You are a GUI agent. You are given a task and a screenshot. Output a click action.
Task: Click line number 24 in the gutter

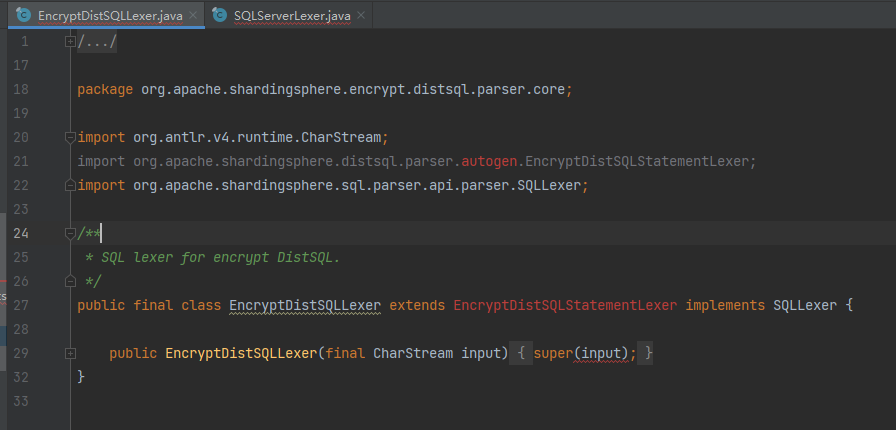coord(21,233)
